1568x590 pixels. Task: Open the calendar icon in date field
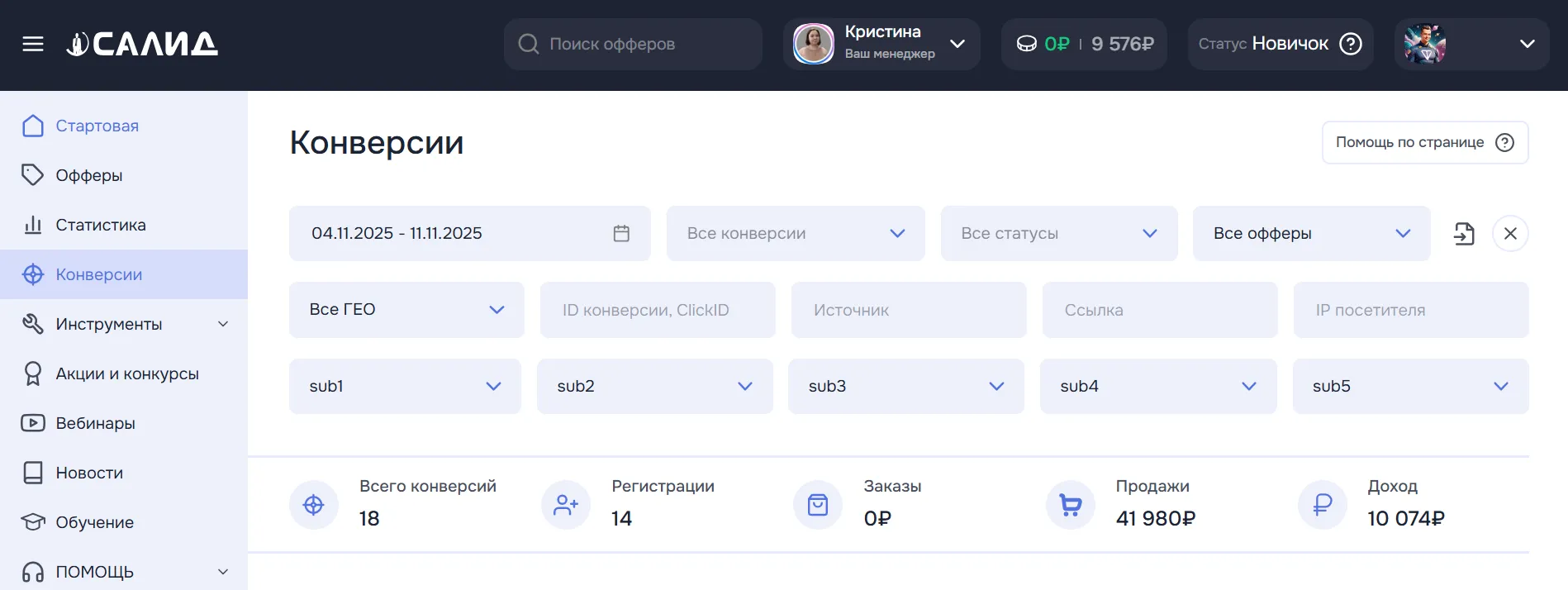[x=621, y=234]
